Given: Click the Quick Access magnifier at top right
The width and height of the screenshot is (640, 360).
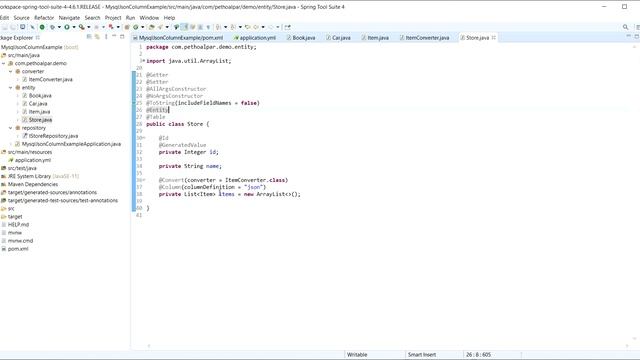Looking at the screenshot, I should coord(625,27).
